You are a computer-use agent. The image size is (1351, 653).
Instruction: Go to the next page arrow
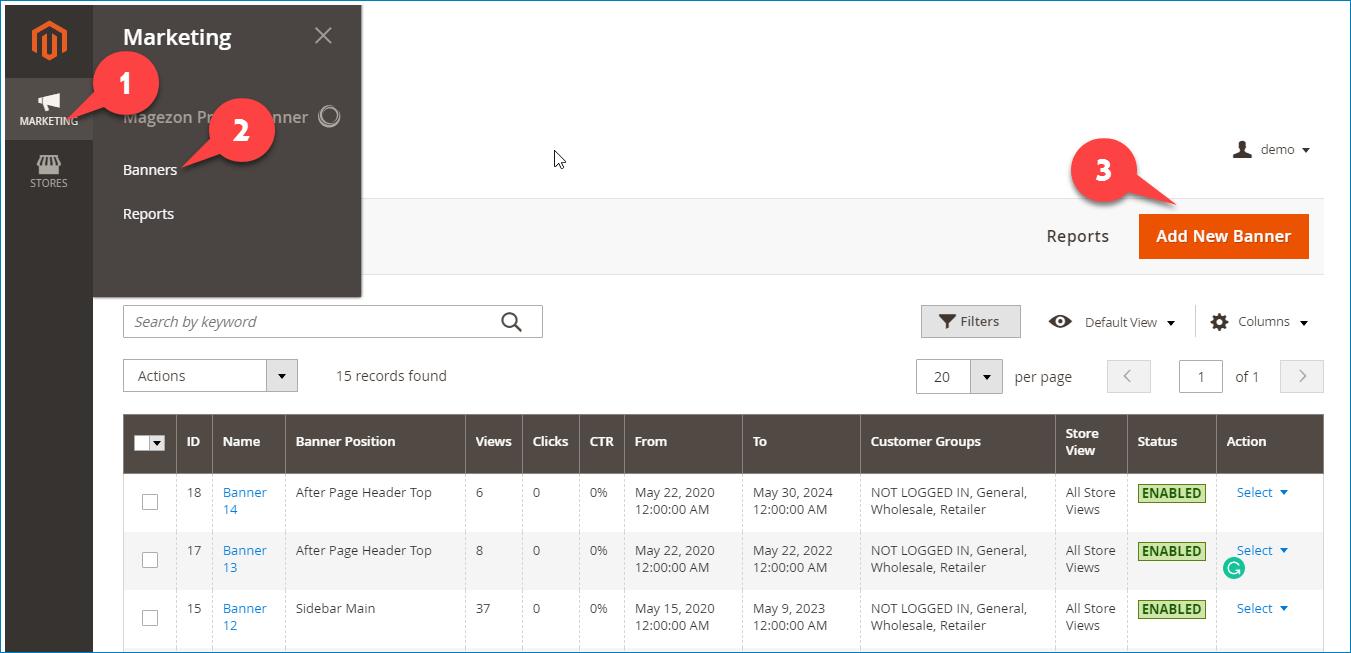1301,377
